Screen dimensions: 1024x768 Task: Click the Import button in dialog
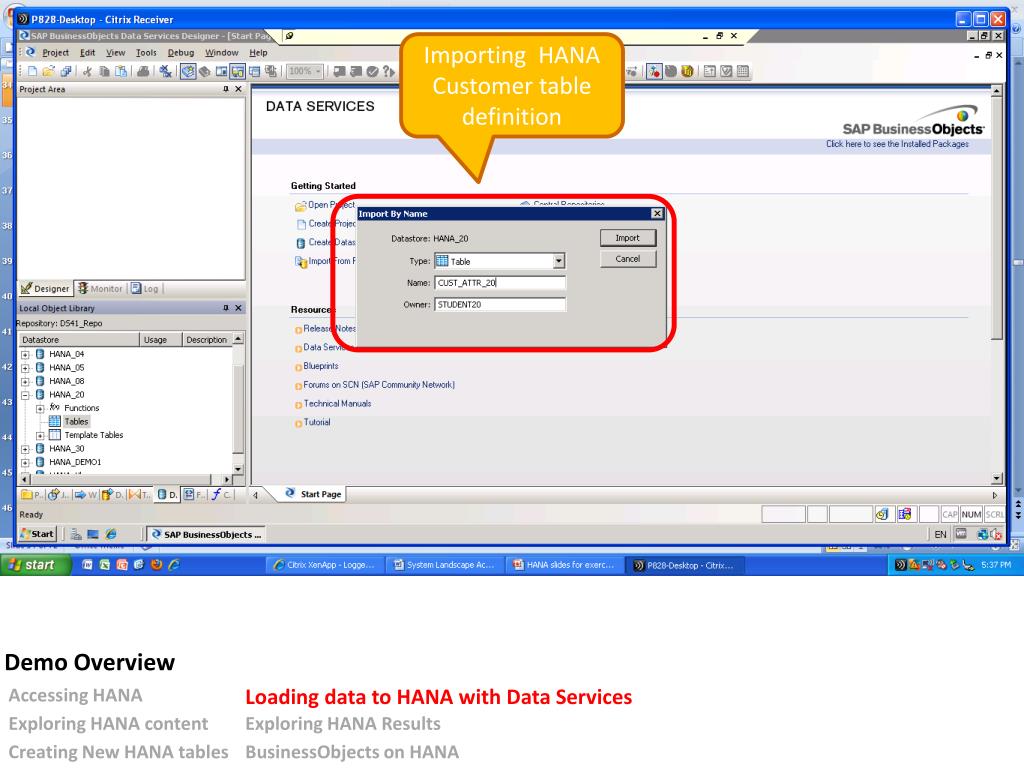click(628, 238)
